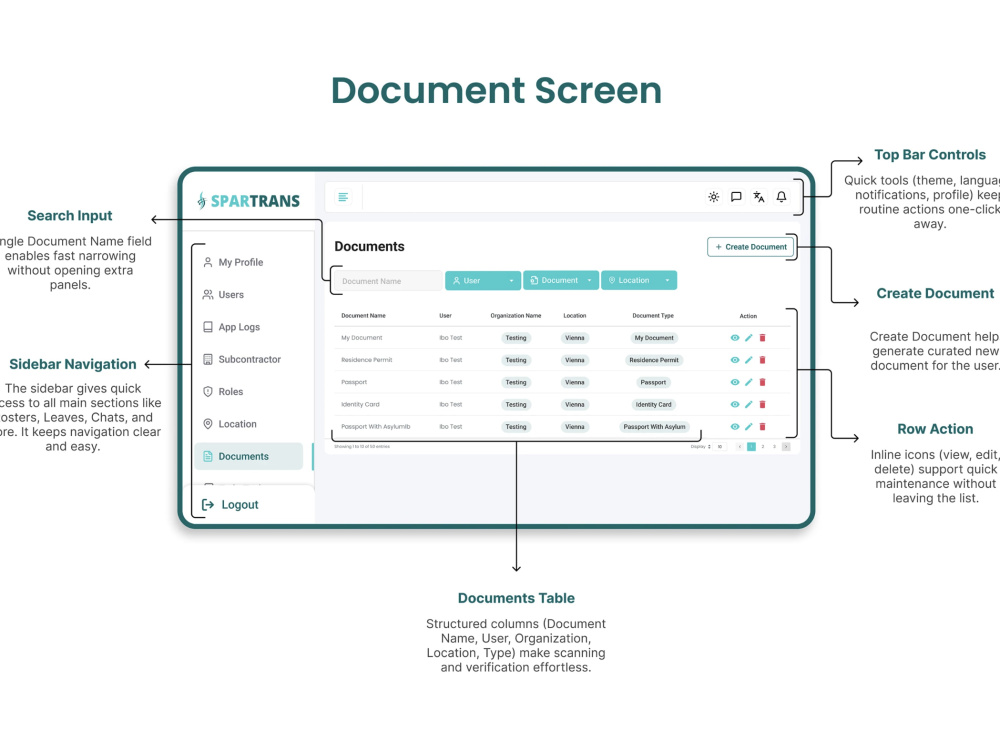Screen dimensions: 1000x750
Task: Go to previous page arrow
Action: (740, 446)
